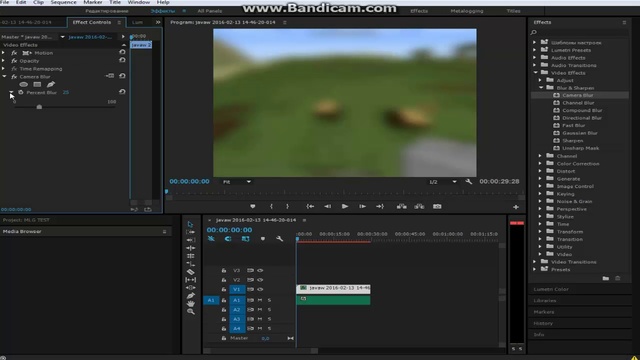Screen dimensions: 640x360
Task: Expand the Opacity effect properties
Action: pyautogui.click(x=4, y=60)
